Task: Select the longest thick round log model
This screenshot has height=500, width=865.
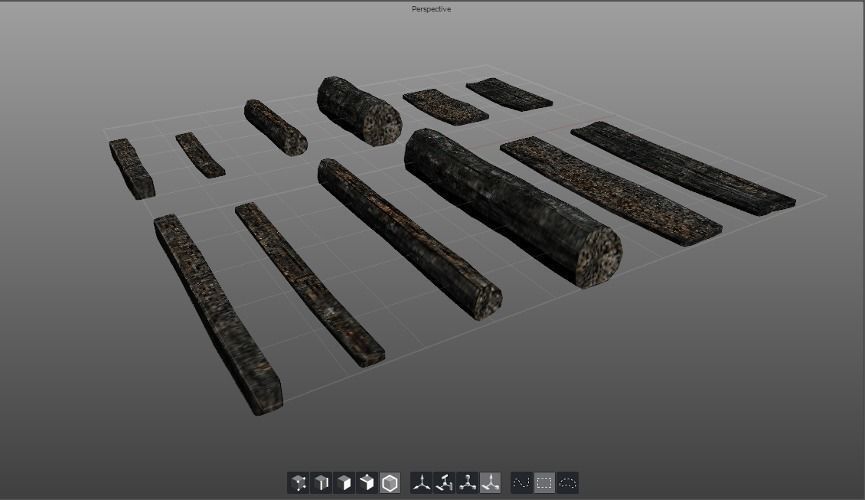Action: 513,207
